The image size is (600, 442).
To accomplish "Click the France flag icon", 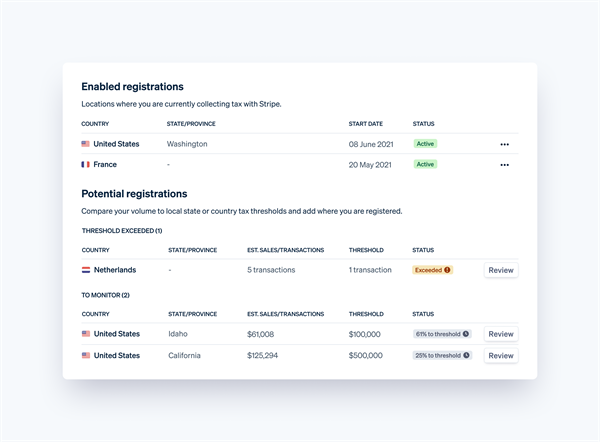I will point(85,165).
